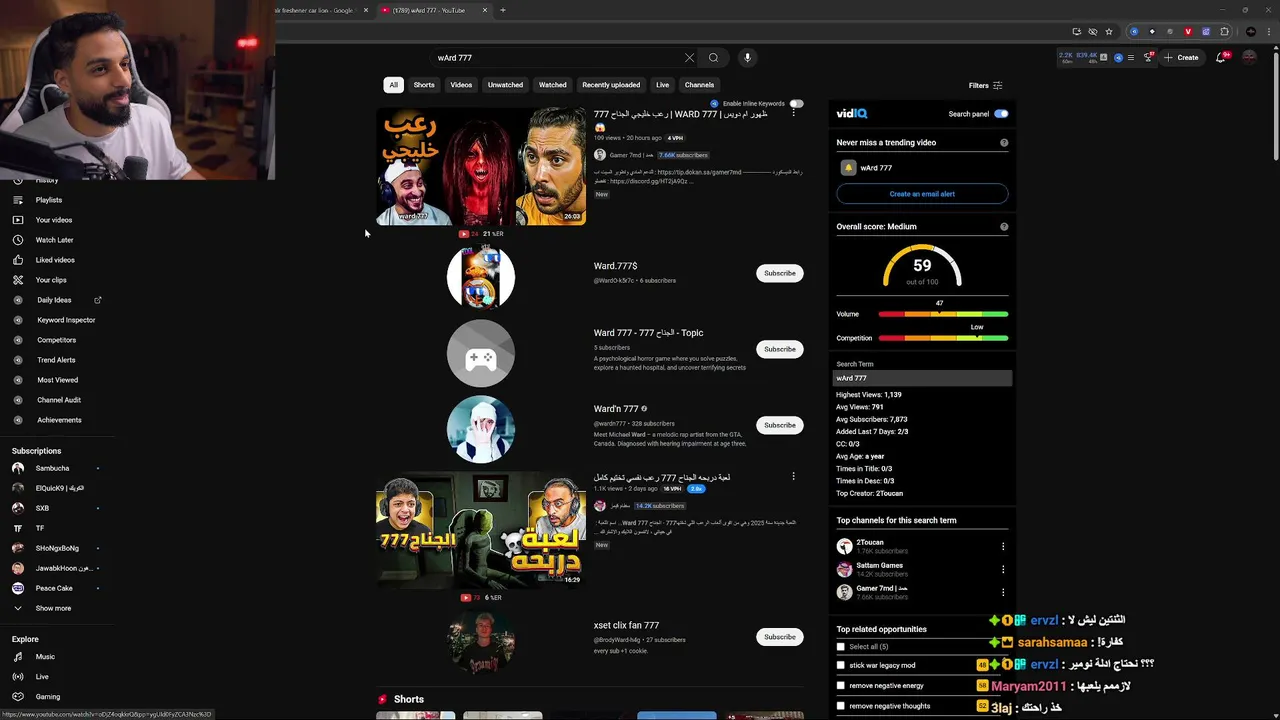The image size is (1280, 720).
Task: Open Competitors in the sidebar
Action: click(x=57, y=340)
